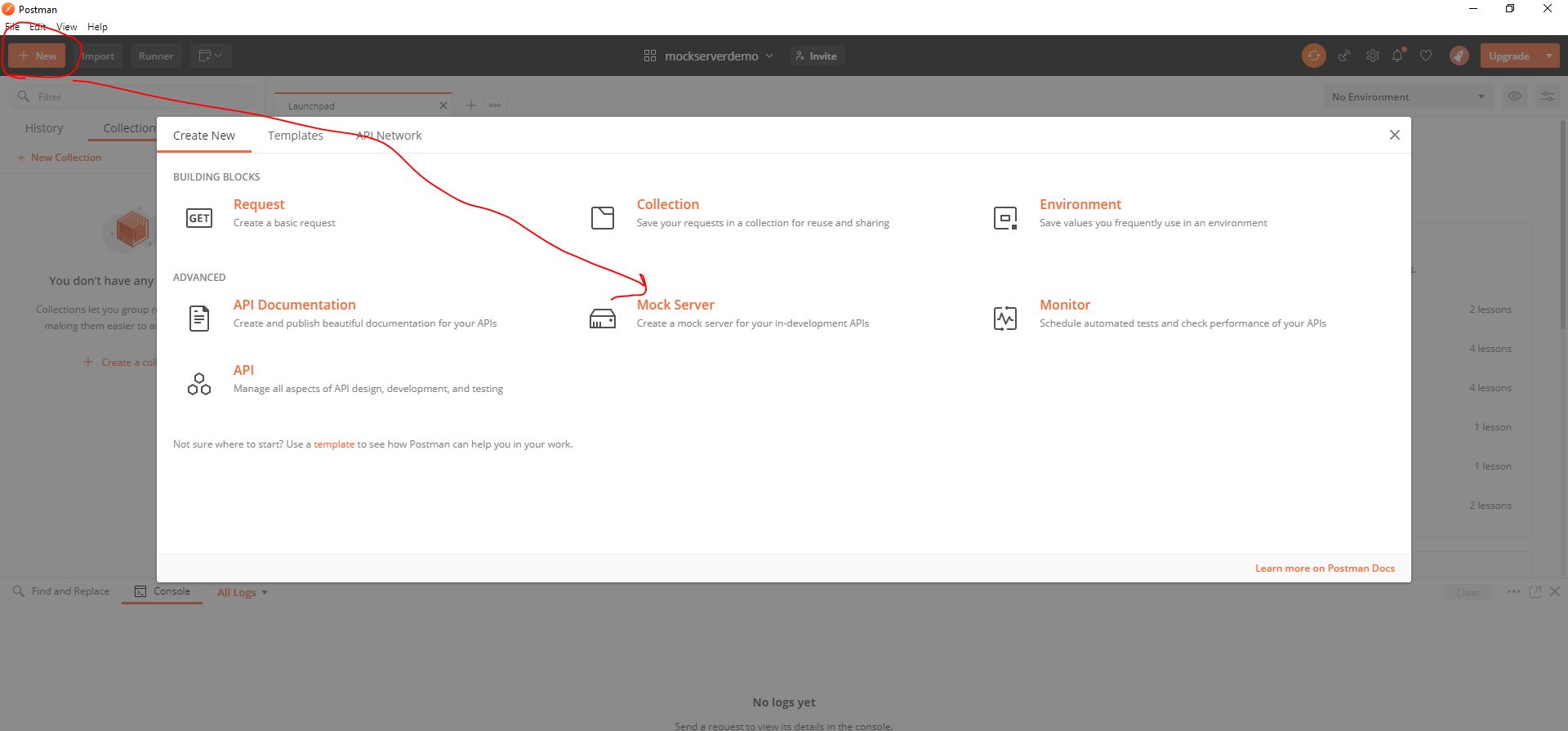Click the workspace grid icon
Viewport: 1568px width, 731px height.
650,56
